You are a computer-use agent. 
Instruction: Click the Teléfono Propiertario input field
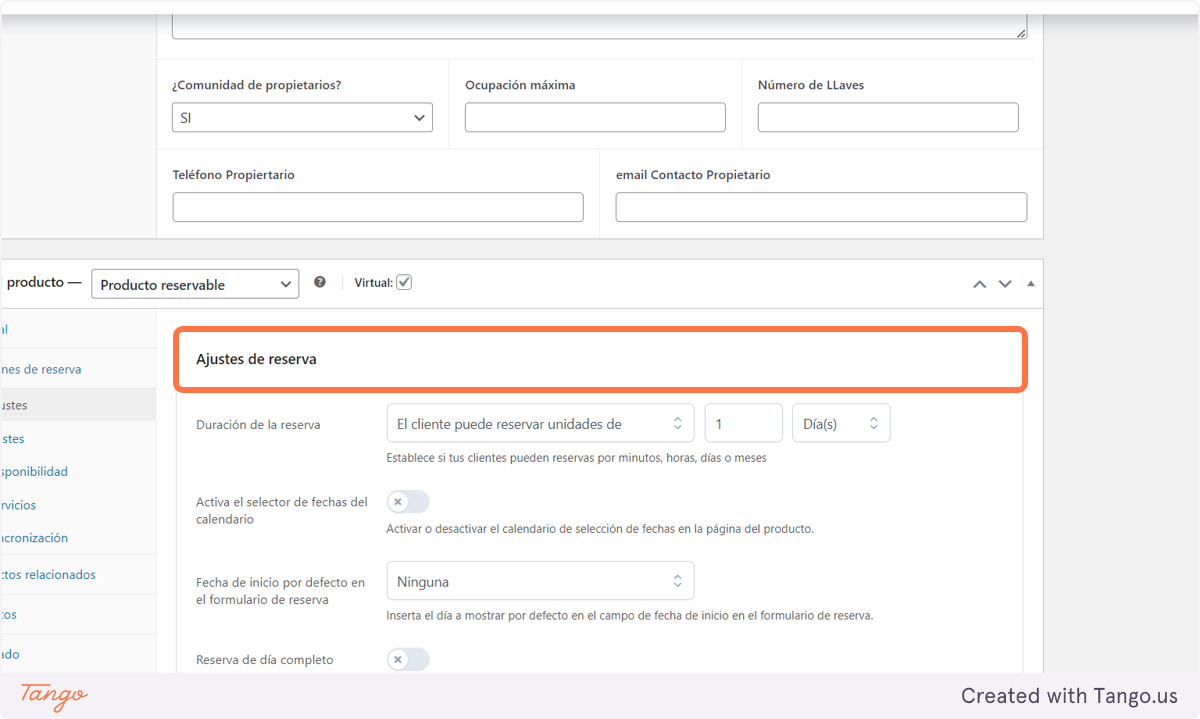pos(378,207)
